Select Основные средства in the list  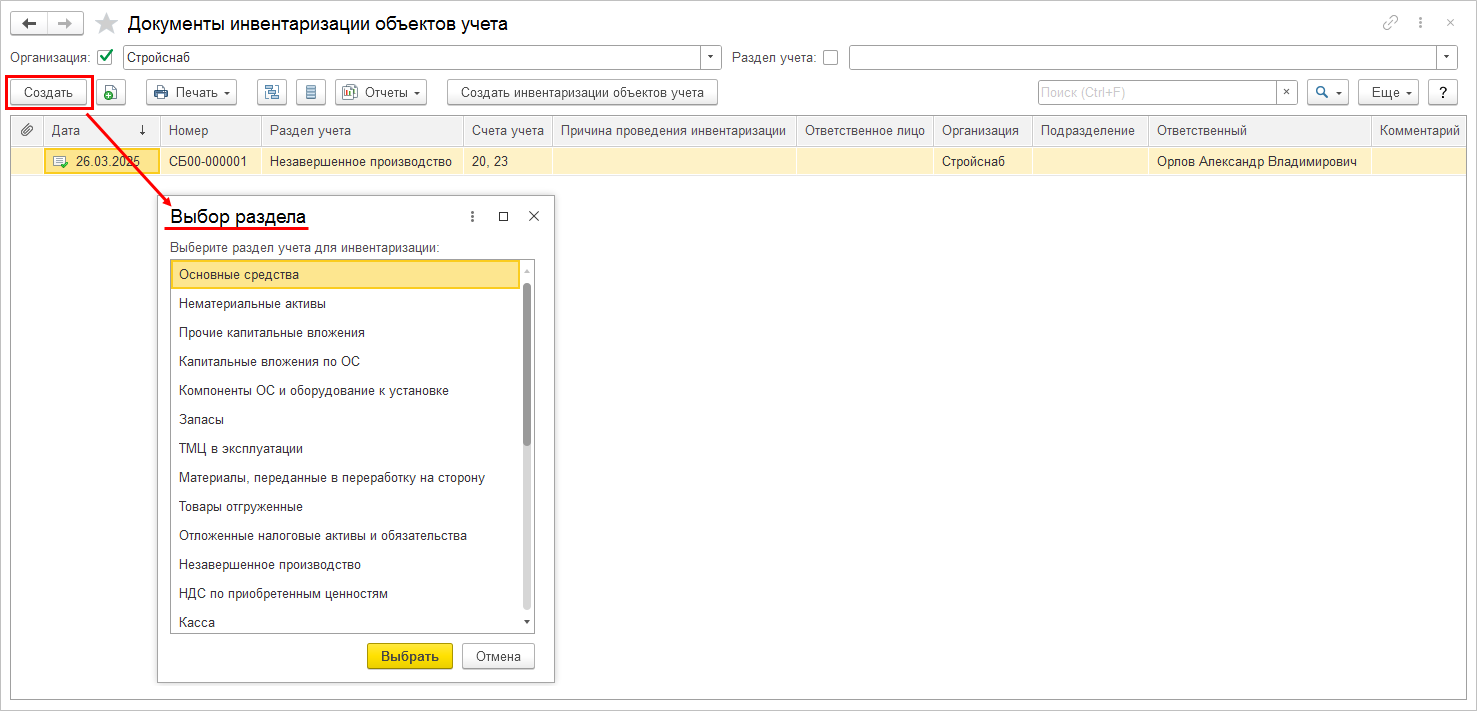[345, 274]
